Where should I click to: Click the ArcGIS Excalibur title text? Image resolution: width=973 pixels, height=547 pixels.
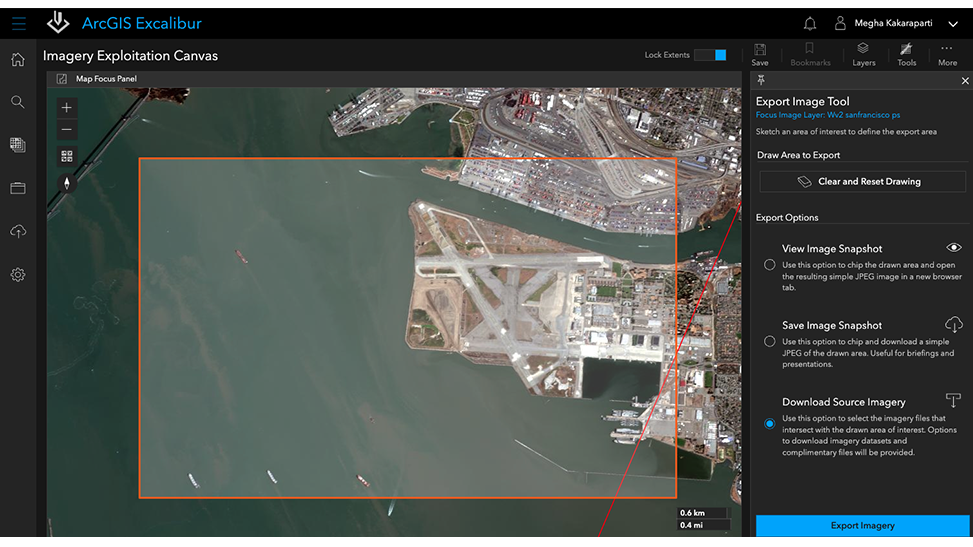coord(141,24)
